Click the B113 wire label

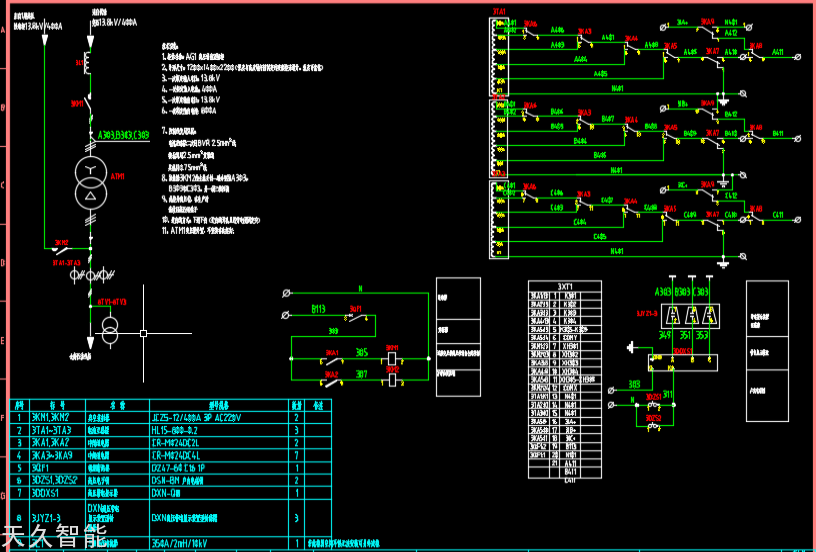[318, 310]
